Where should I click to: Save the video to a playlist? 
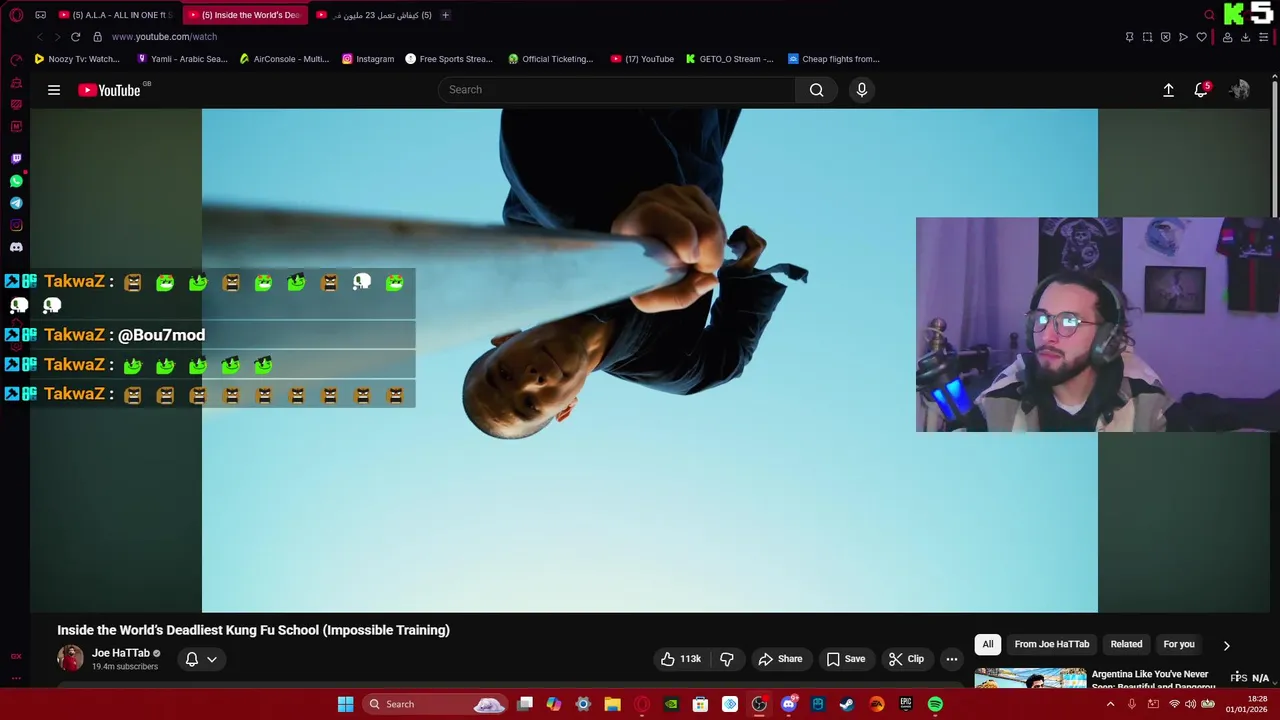[846, 659]
